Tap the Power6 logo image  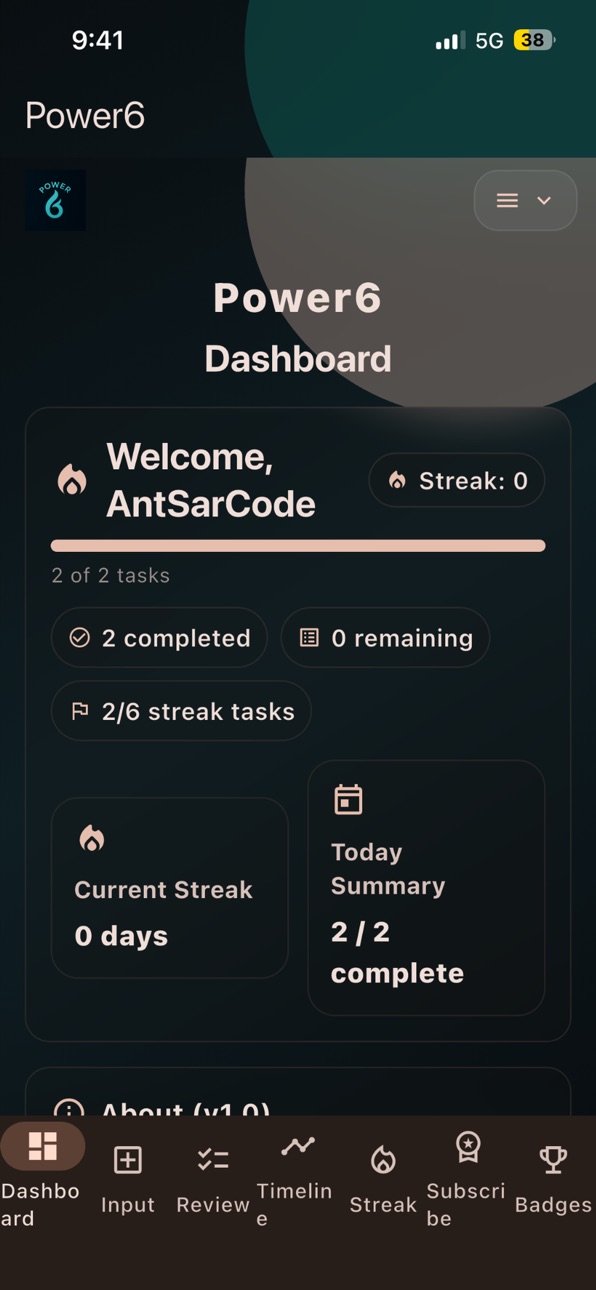tap(55, 200)
